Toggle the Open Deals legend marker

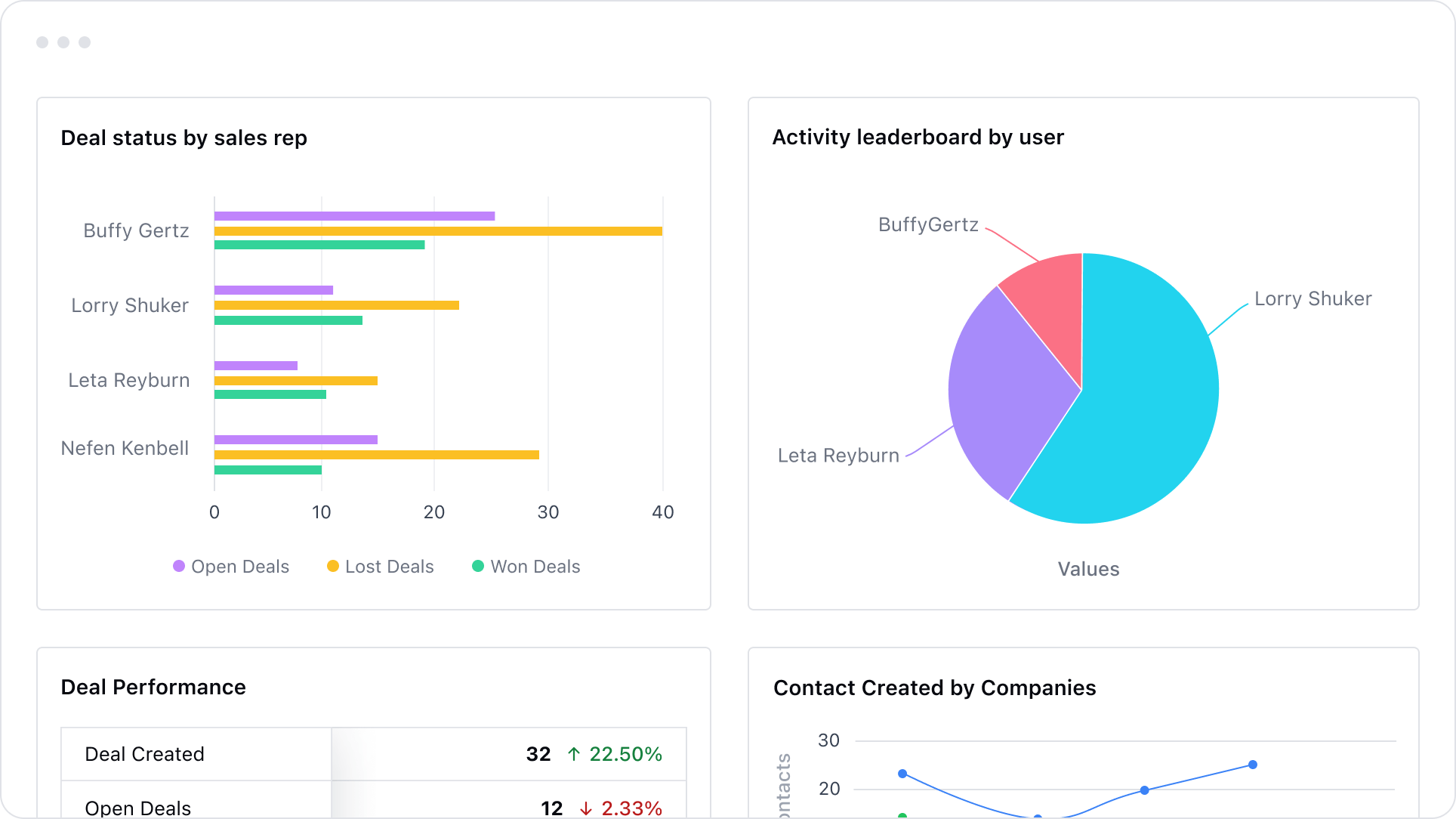click(179, 566)
